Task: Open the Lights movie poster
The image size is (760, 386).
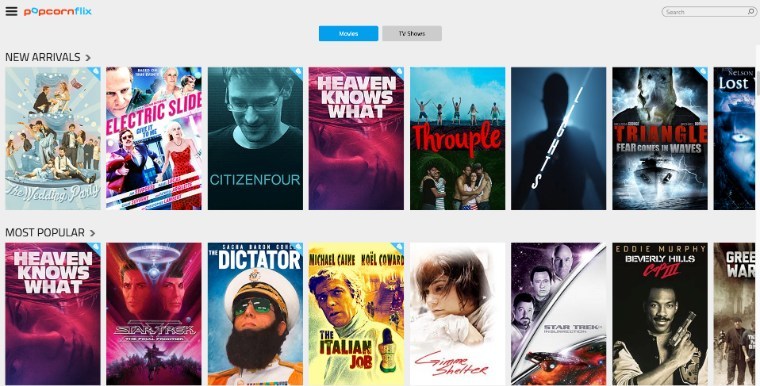Action: pos(558,138)
